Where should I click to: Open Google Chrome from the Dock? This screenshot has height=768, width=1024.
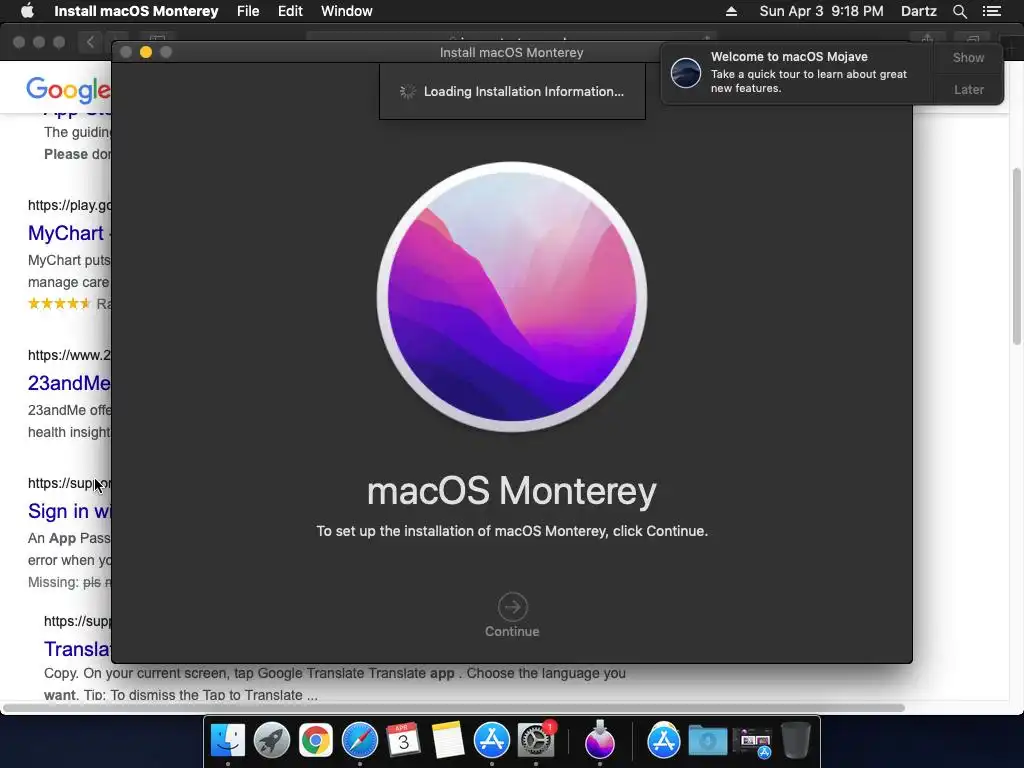pos(315,741)
